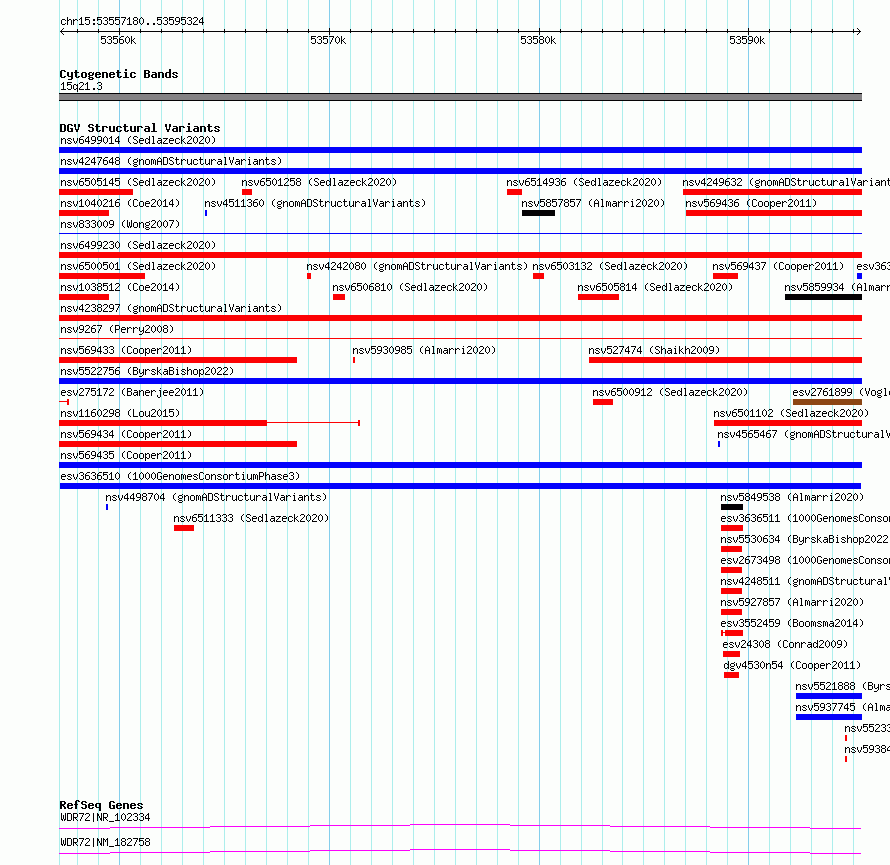Click the nsv6499014 (Sedlazeck2020) variant label

pos(138,140)
